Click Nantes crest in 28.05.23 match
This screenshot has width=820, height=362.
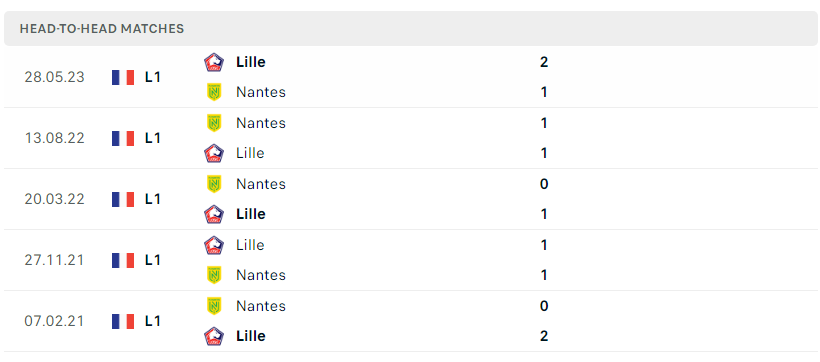click(214, 92)
